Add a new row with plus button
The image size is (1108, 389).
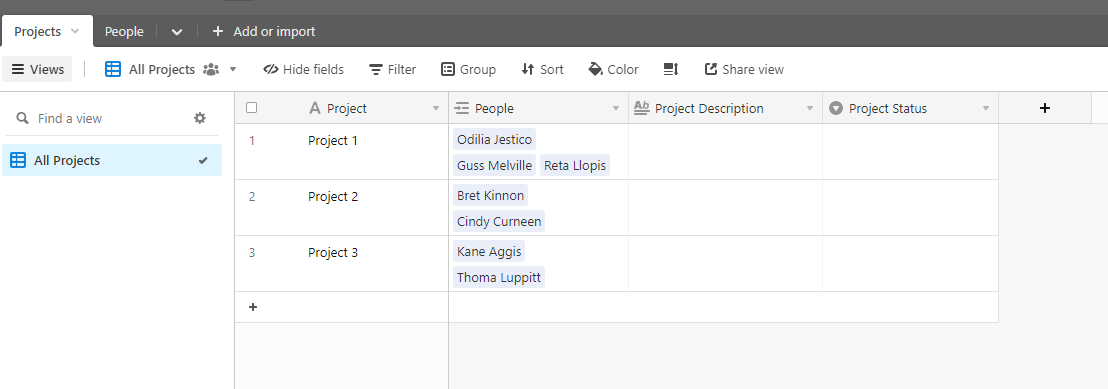pyautogui.click(x=253, y=307)
